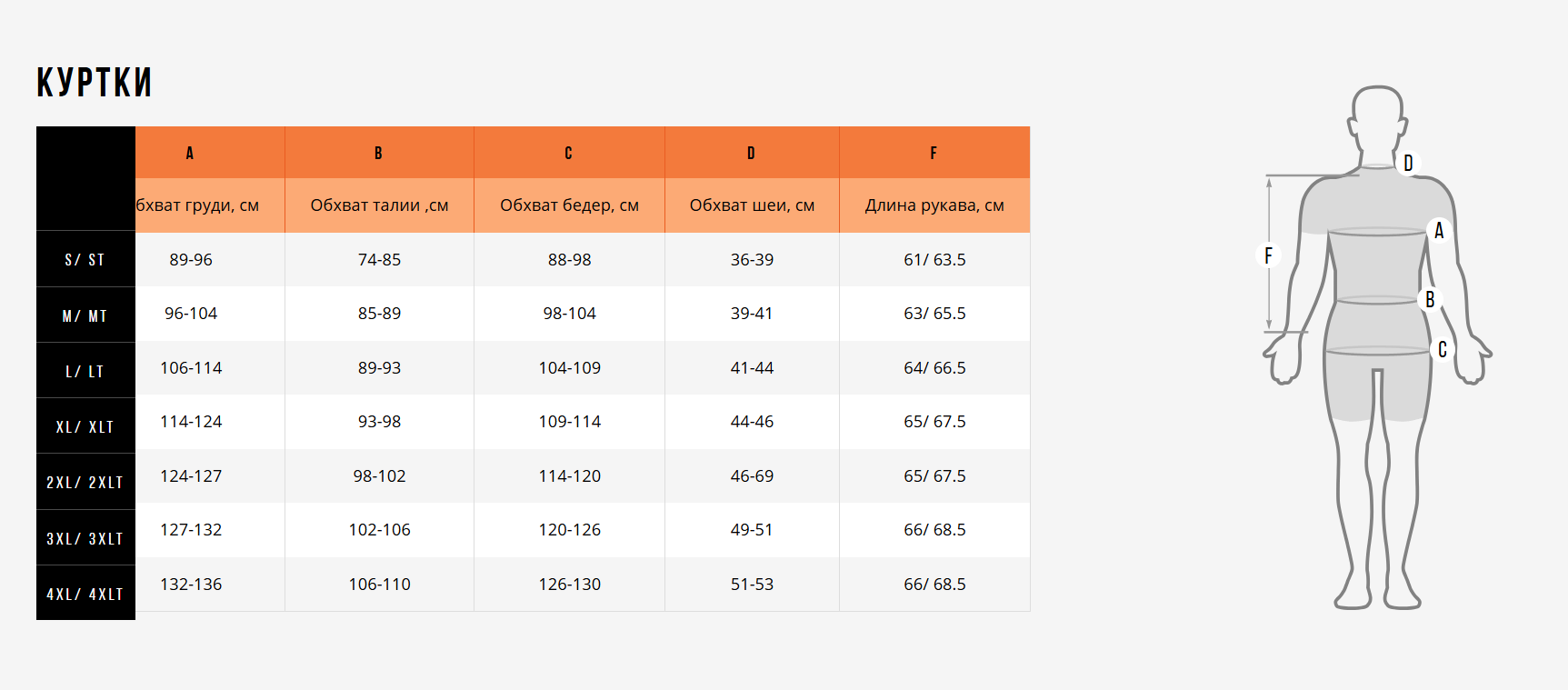Click the "Обхват шеи, см" subheader
This screenshot has height=690, width=1568.
point(752,205)
